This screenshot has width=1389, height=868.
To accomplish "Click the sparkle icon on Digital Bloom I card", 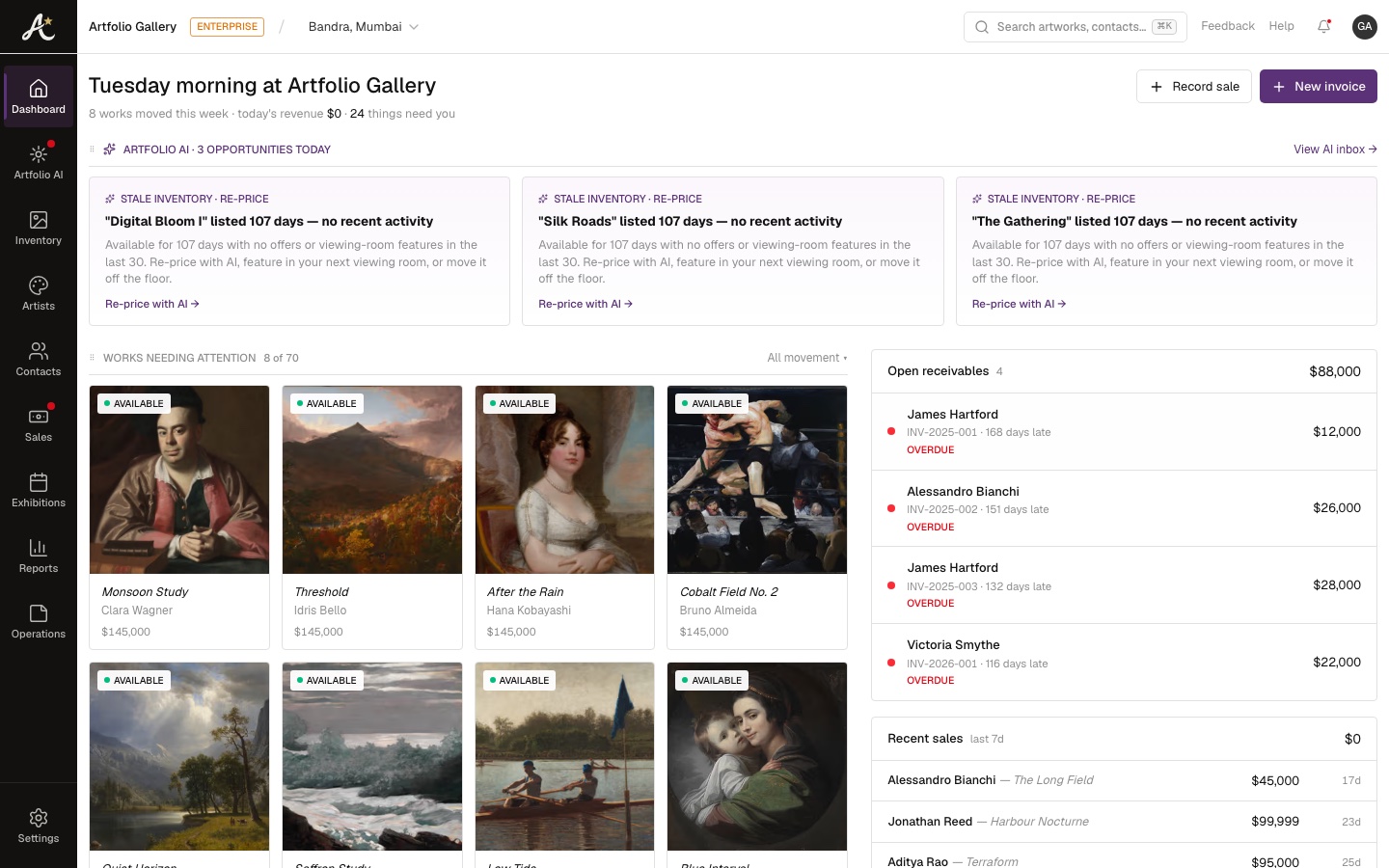I will [110, 199].
